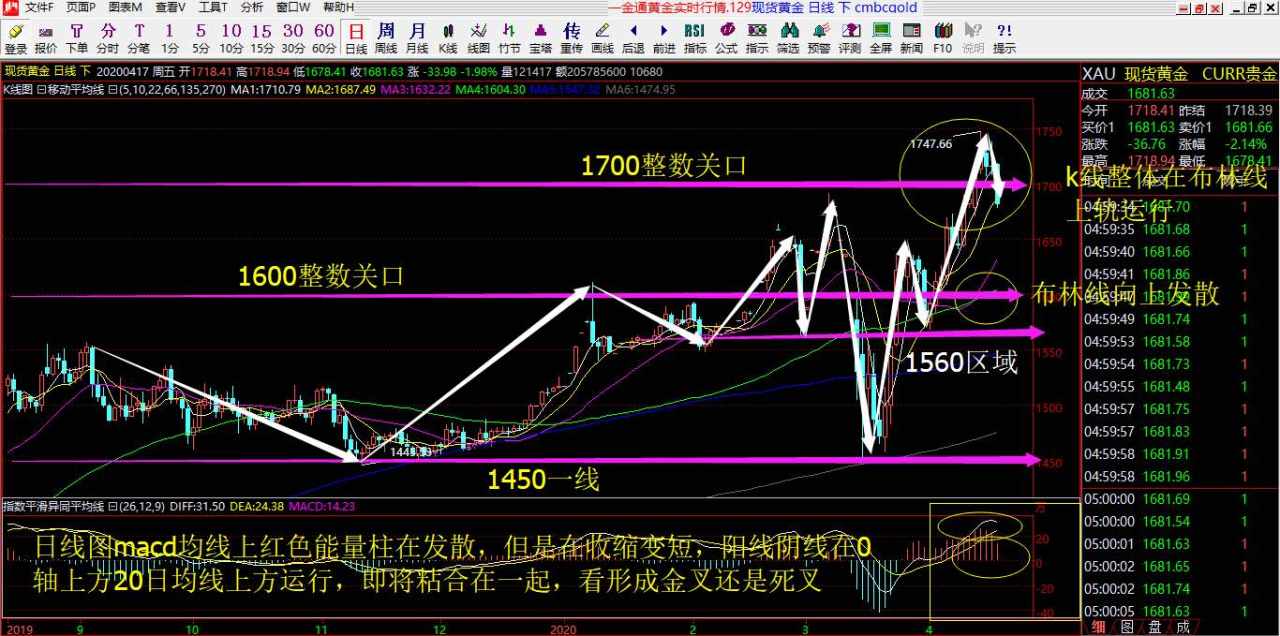Click the MA2:1687.49 indicator value
Screen dimensions: 1280x636
[341, 90]
